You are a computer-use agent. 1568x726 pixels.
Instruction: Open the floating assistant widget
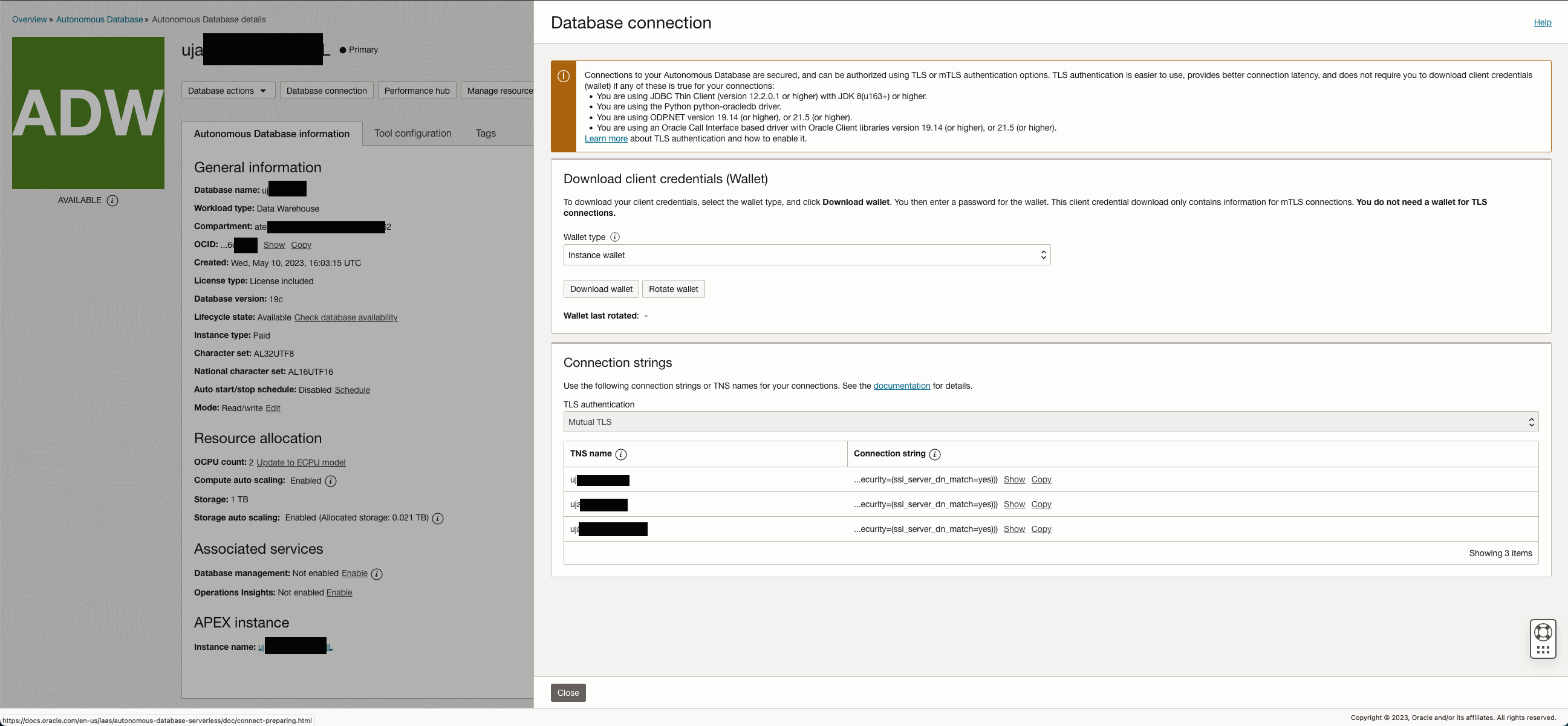[1543, 638]
